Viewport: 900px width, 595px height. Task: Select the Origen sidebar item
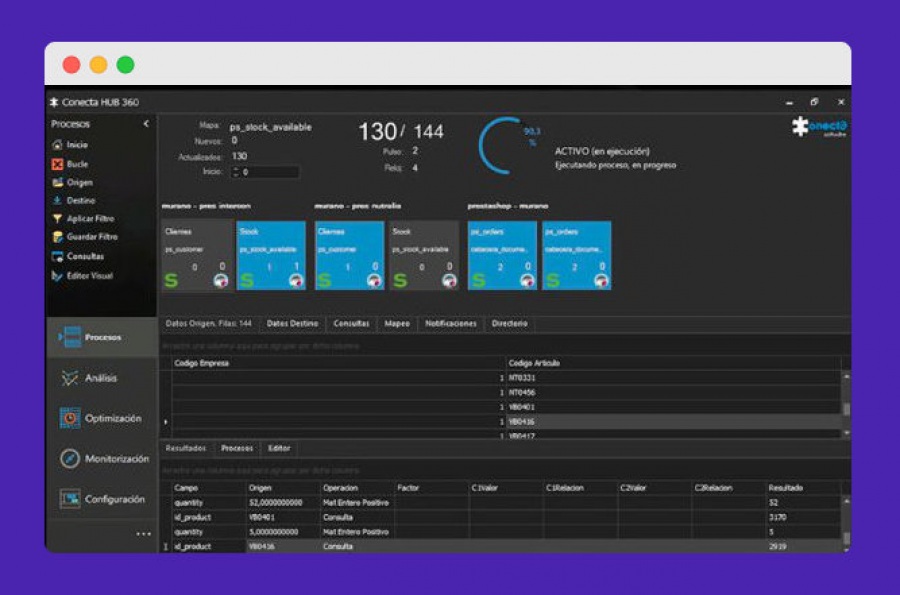coord(72,182)
